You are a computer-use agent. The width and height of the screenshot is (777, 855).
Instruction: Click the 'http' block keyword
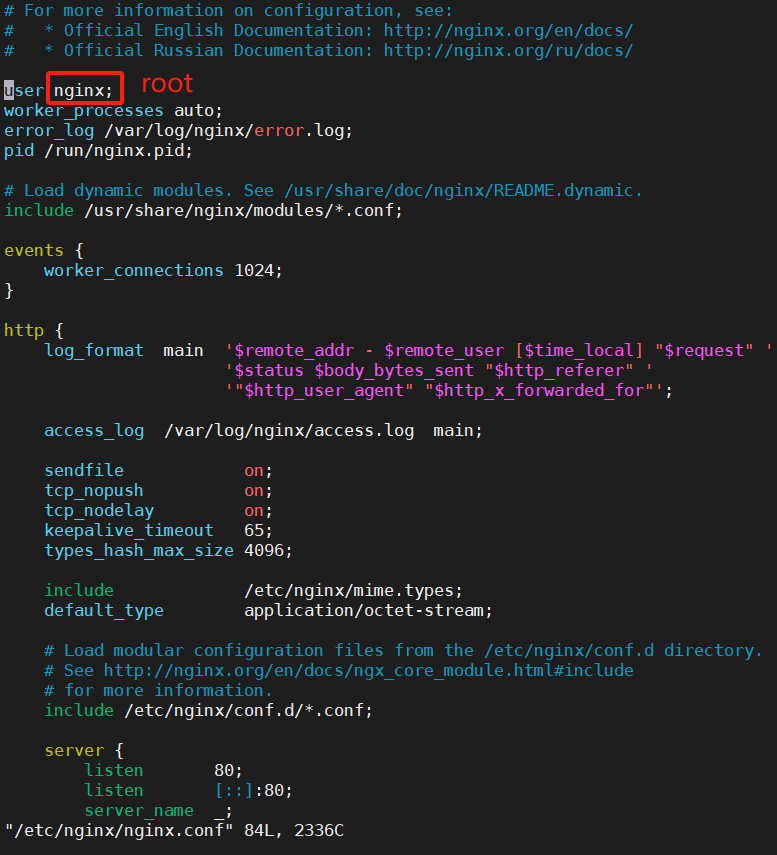(x=24, y=330)
